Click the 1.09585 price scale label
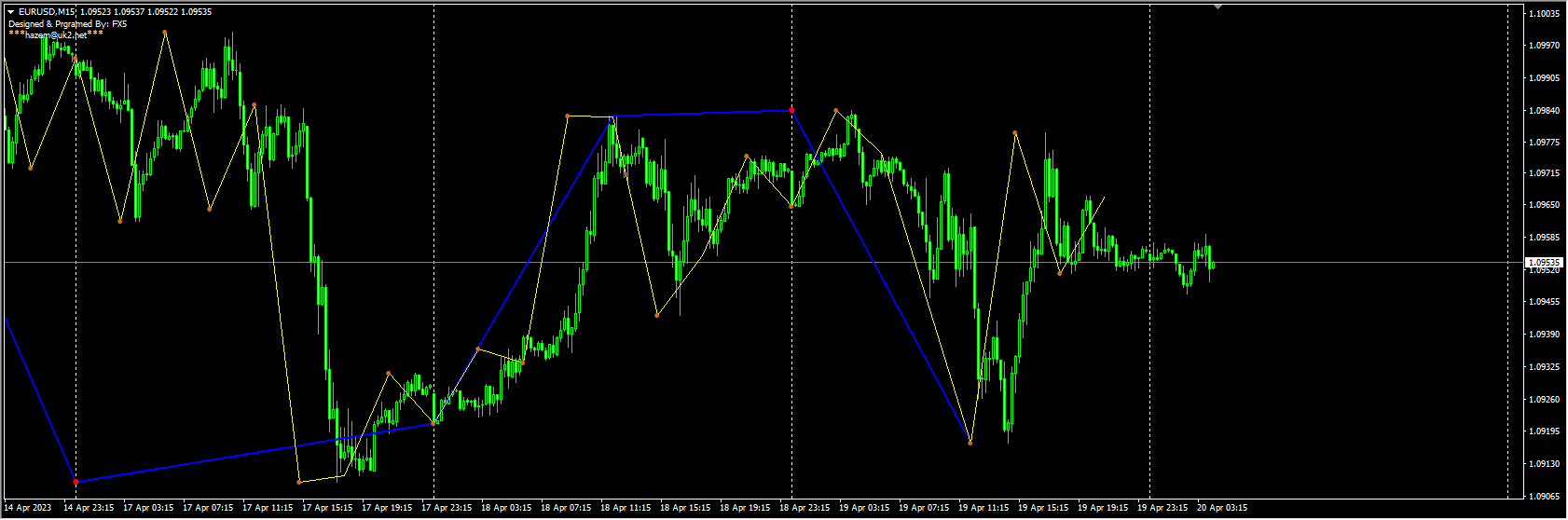This screenshot has height=520, width=1568. click(1545, 238)
